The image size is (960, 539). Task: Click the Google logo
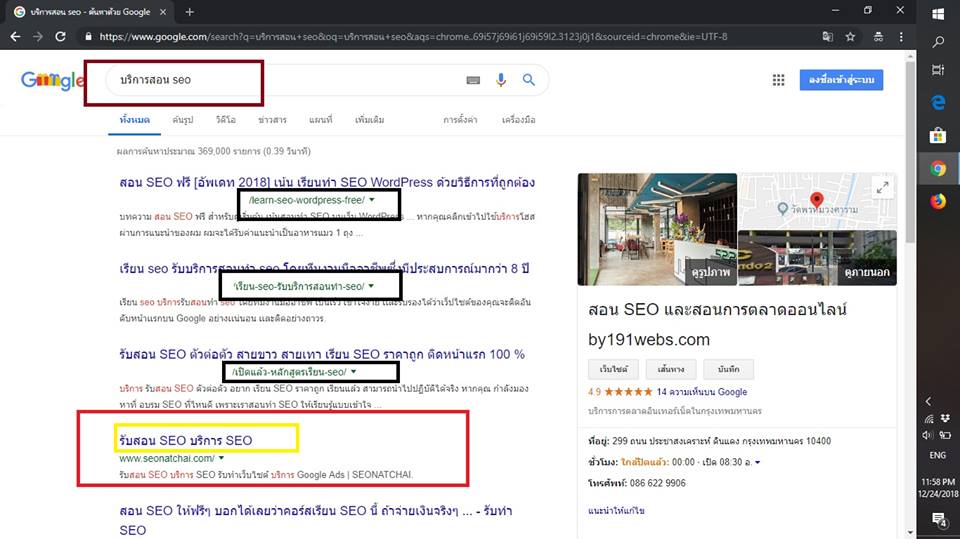click(x=52, y=80)
